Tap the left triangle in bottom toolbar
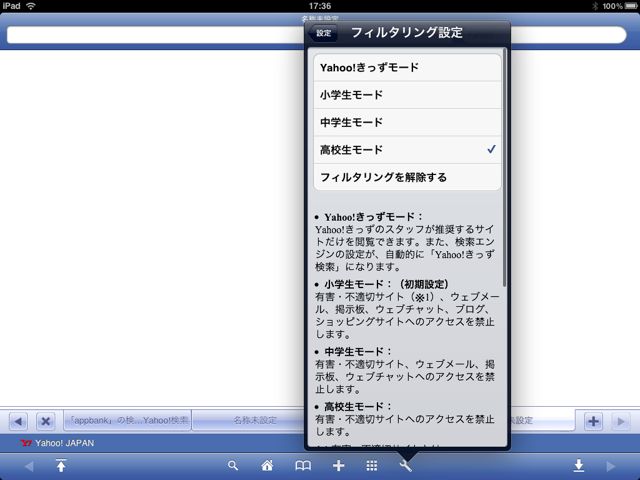Viewport: 640px width, 480px height. (x=29, y=466)
